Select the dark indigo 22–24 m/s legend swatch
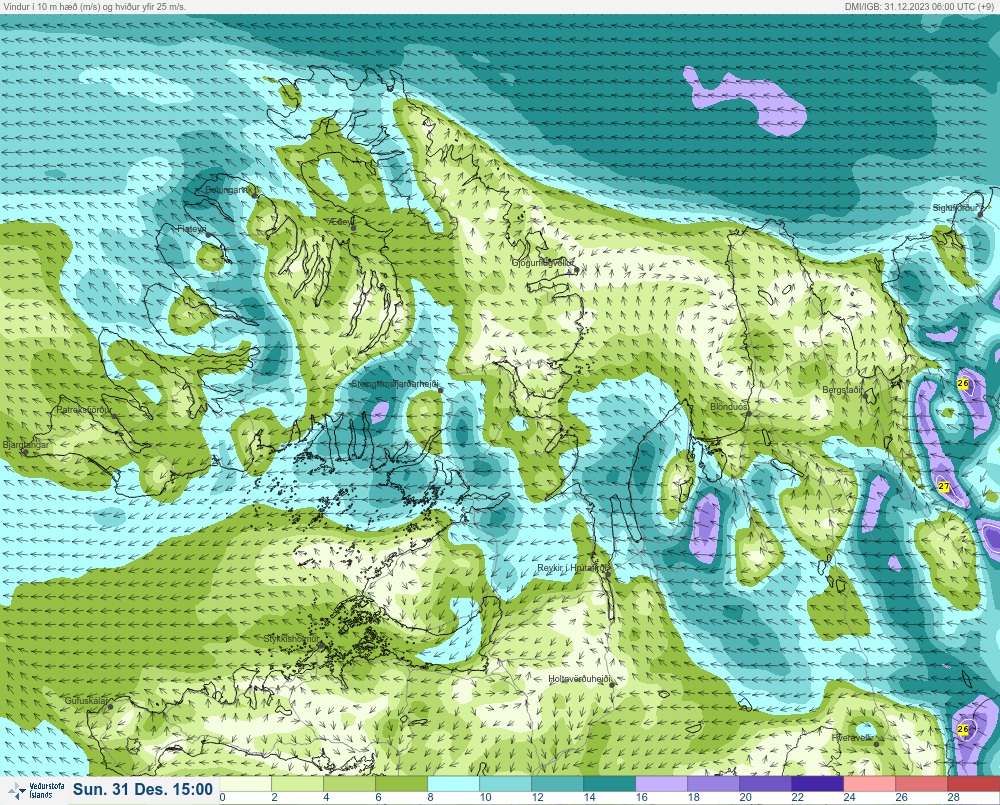The image size is (1000, 805). (818, 783)
